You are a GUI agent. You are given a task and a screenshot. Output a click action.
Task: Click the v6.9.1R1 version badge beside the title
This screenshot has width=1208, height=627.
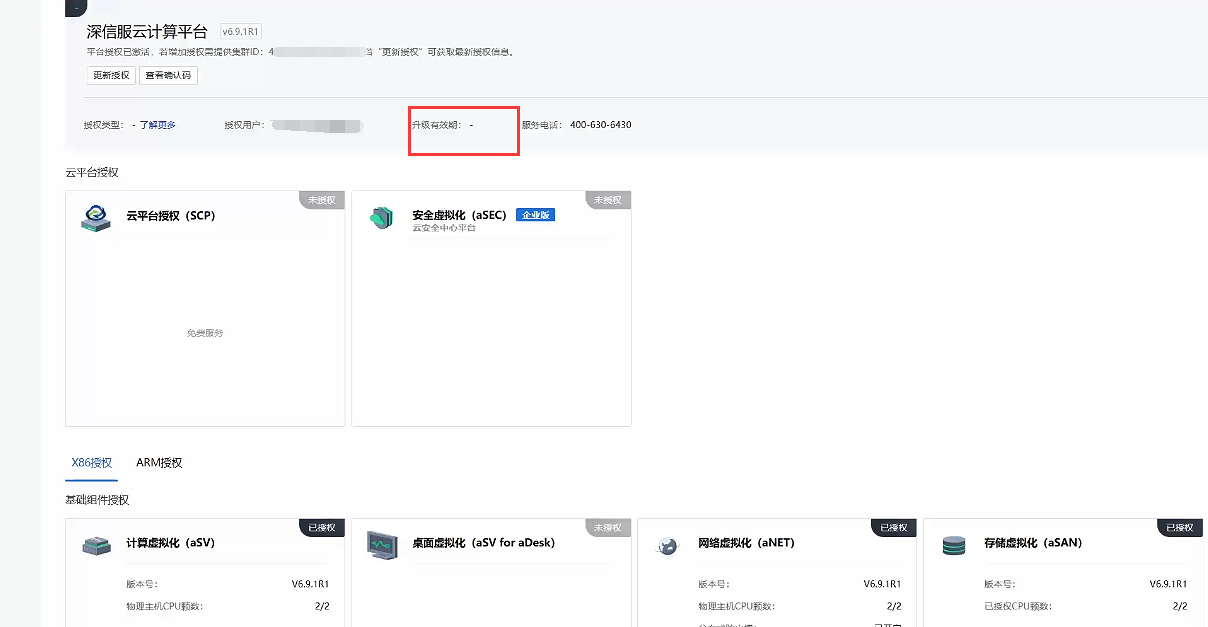coord(241,32)
